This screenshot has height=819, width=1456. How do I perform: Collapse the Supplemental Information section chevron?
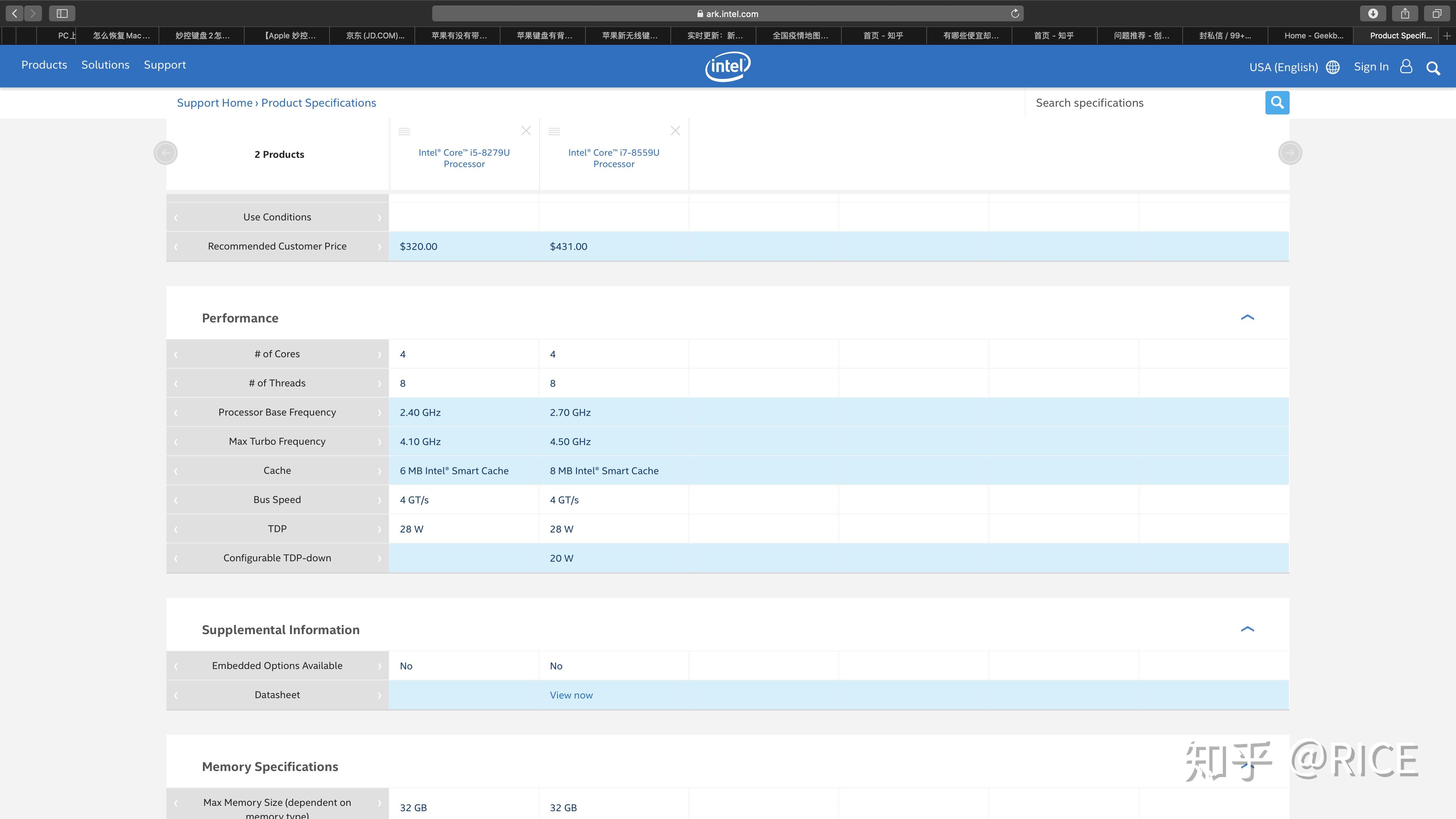1247,629
